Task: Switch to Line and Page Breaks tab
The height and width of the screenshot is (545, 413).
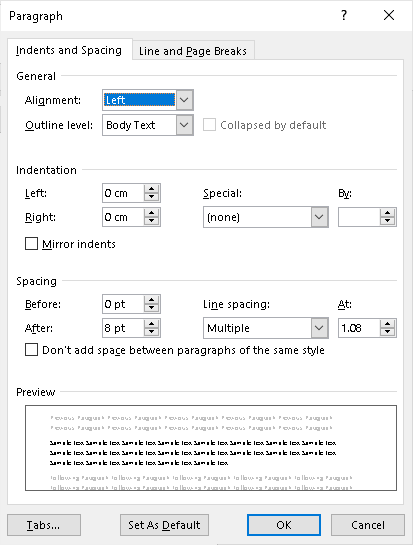Action: pos(193,51)
